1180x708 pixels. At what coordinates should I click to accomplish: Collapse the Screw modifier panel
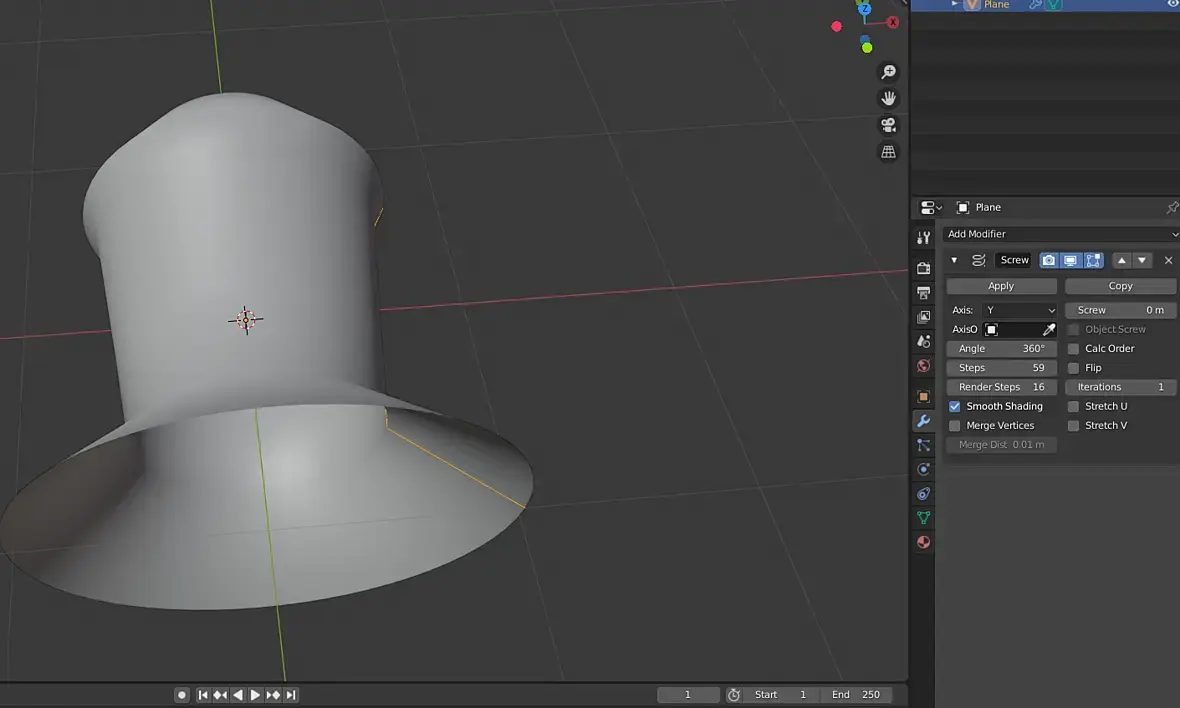point(954,260)
